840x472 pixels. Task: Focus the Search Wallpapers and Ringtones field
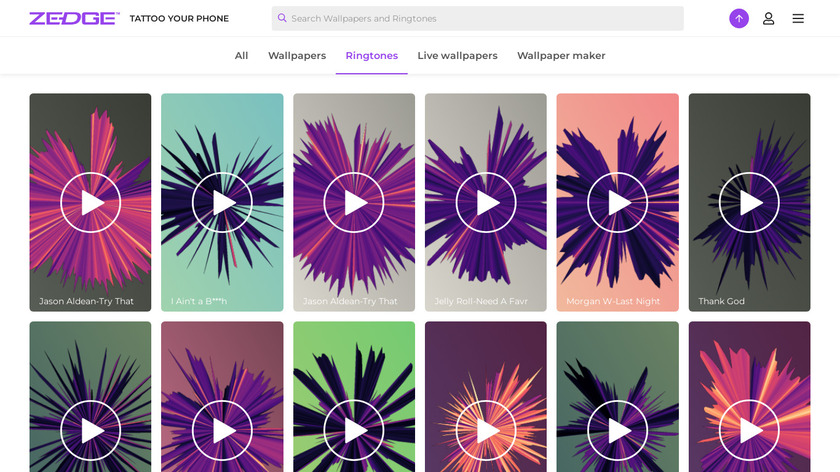[x=477, y=18]
